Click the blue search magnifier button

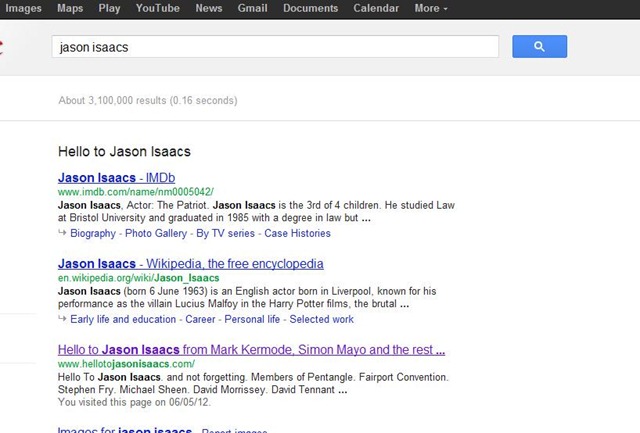539,47
